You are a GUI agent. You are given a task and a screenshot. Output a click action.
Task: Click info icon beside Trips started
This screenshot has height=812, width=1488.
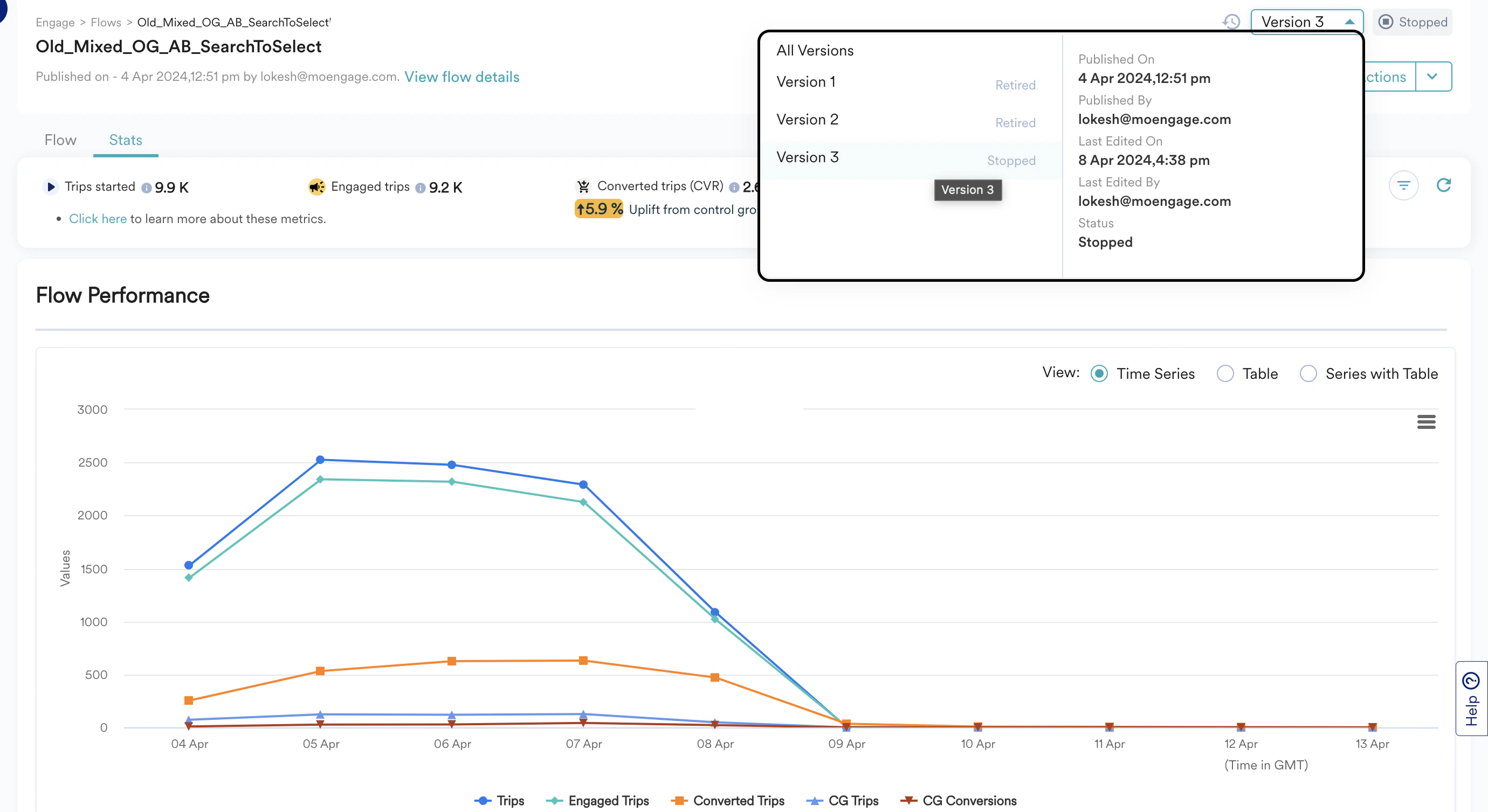click(147, 188)
